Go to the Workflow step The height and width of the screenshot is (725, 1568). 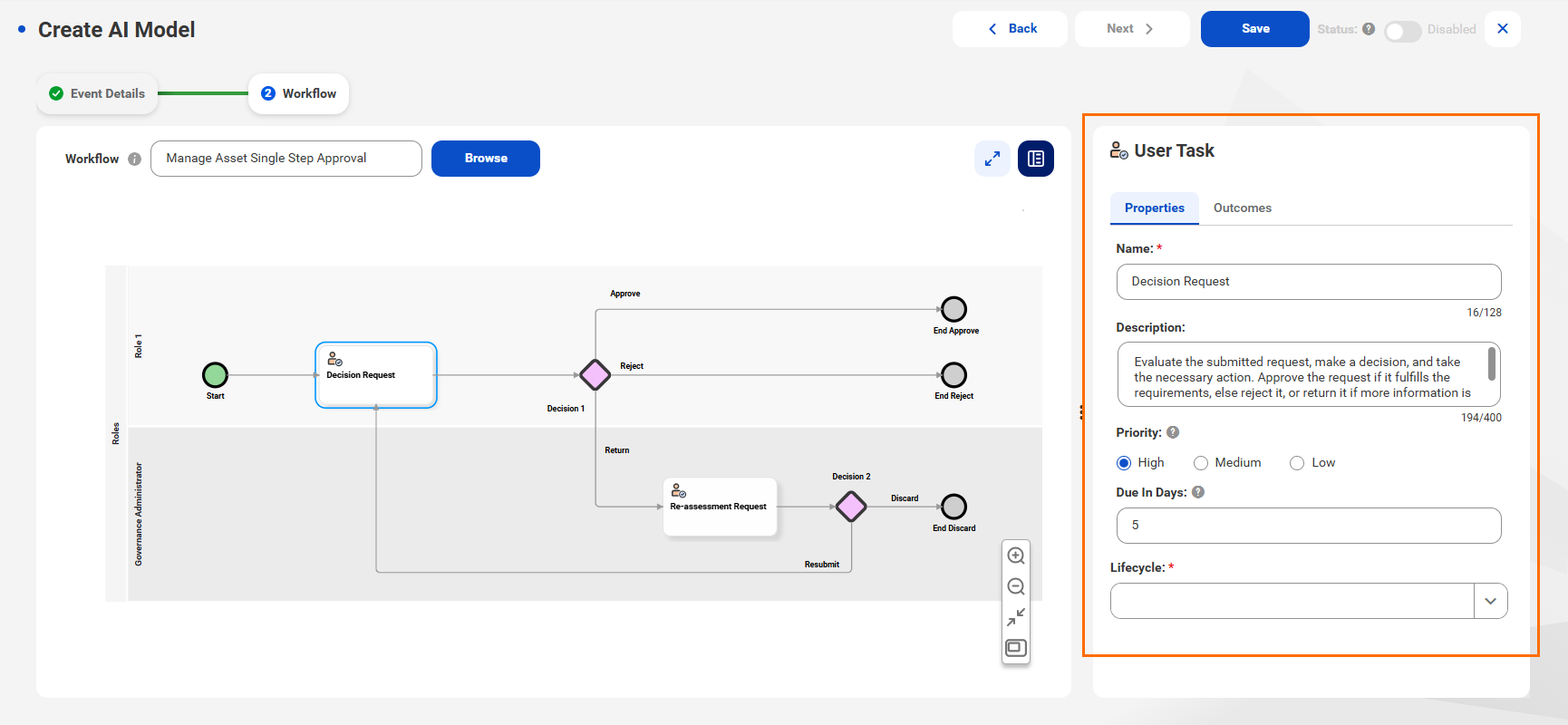(299, 93)
